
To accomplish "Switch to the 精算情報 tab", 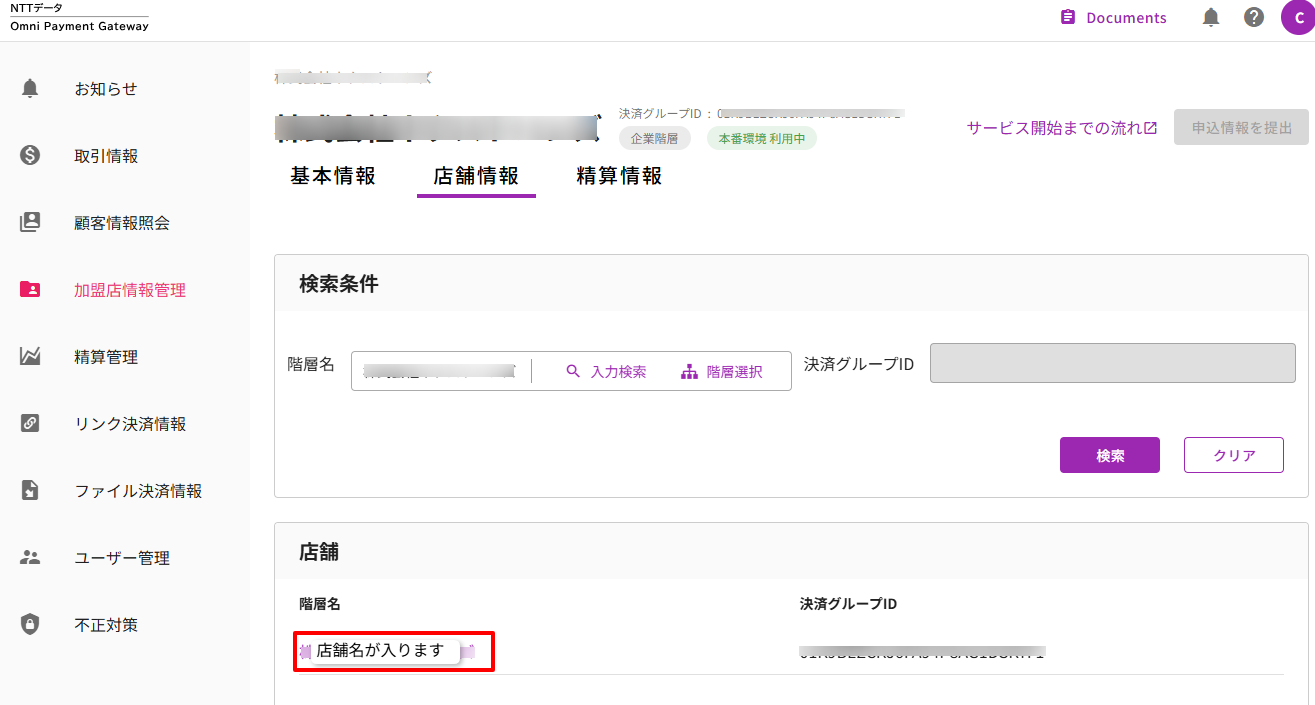I will click(619, 176).
